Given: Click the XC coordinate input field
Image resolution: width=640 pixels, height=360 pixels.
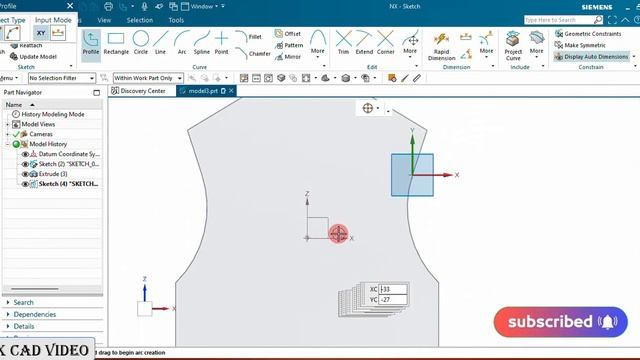Looking at the screenshot, I should point(393,289).
